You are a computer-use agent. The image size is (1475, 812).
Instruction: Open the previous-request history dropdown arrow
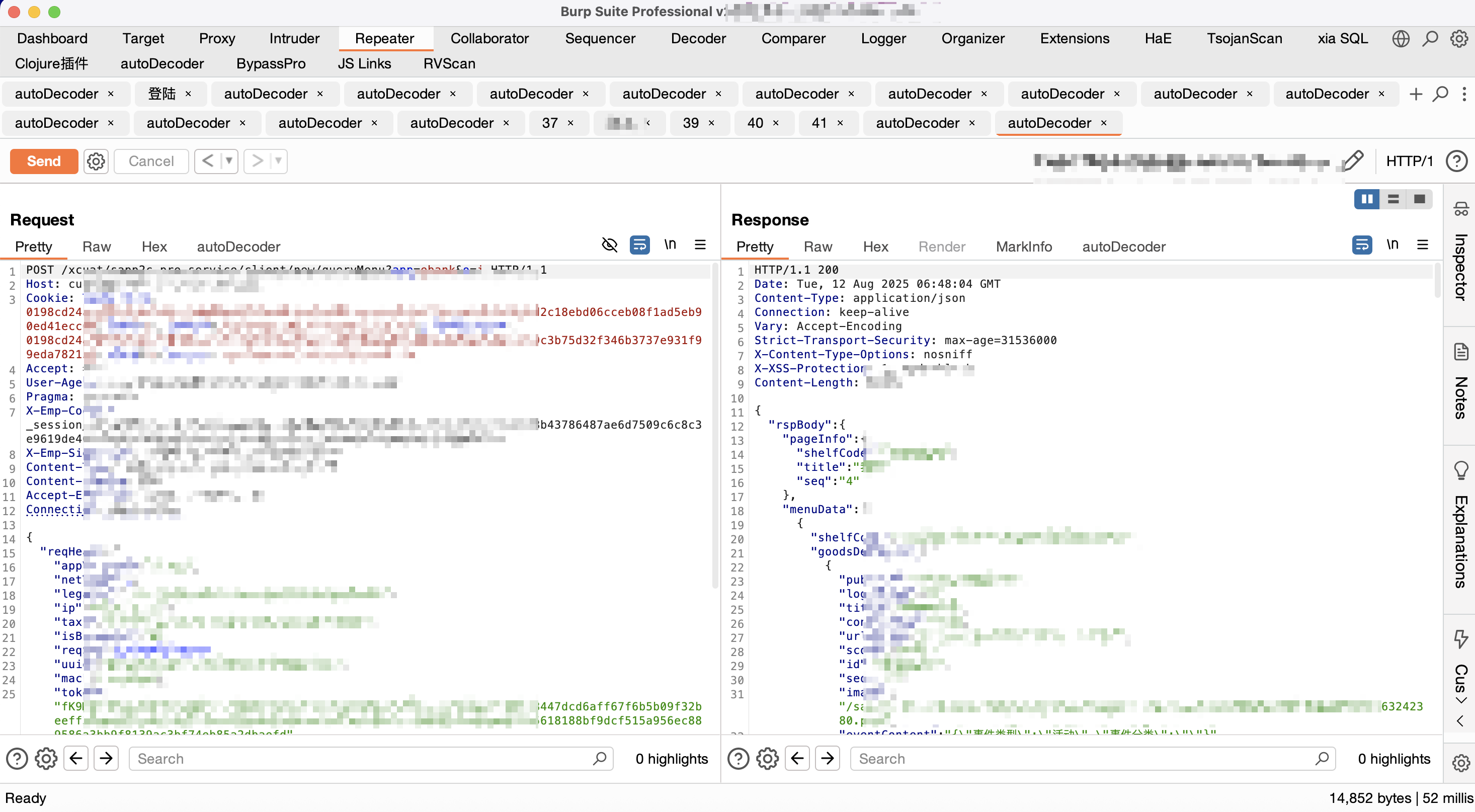[229, 161]
